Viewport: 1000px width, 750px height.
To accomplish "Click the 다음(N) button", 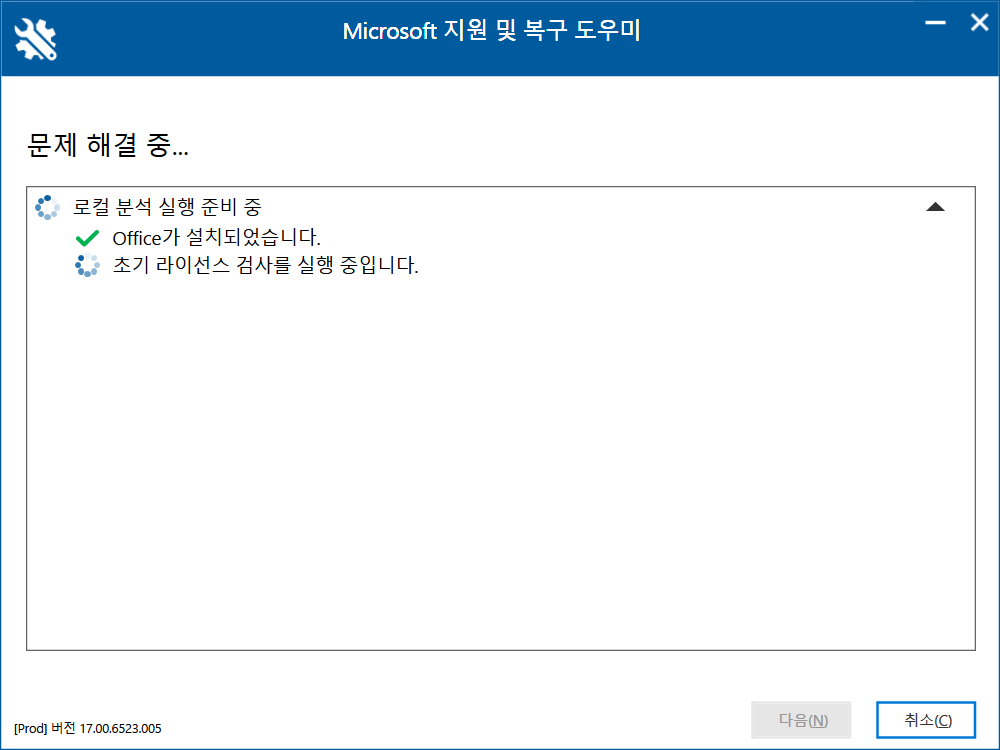I will click(x=801, y=720).
